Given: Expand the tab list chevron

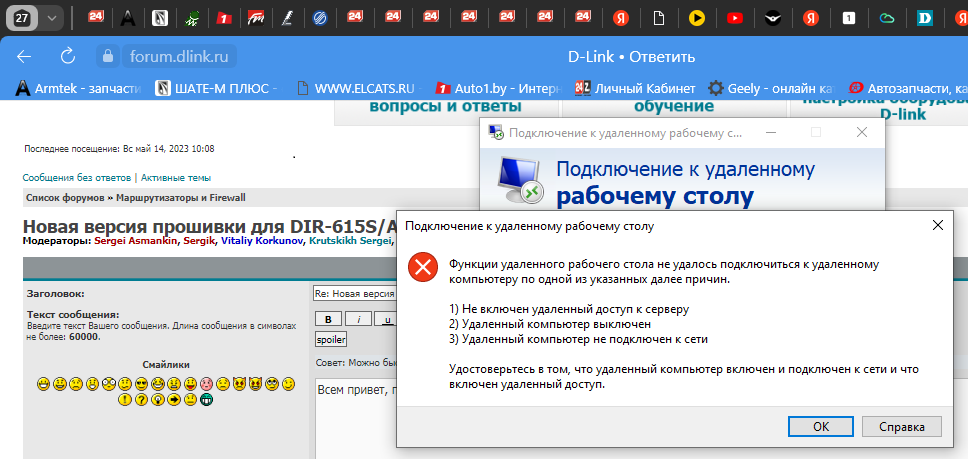Looking at the screenshot, I should 52,18.
